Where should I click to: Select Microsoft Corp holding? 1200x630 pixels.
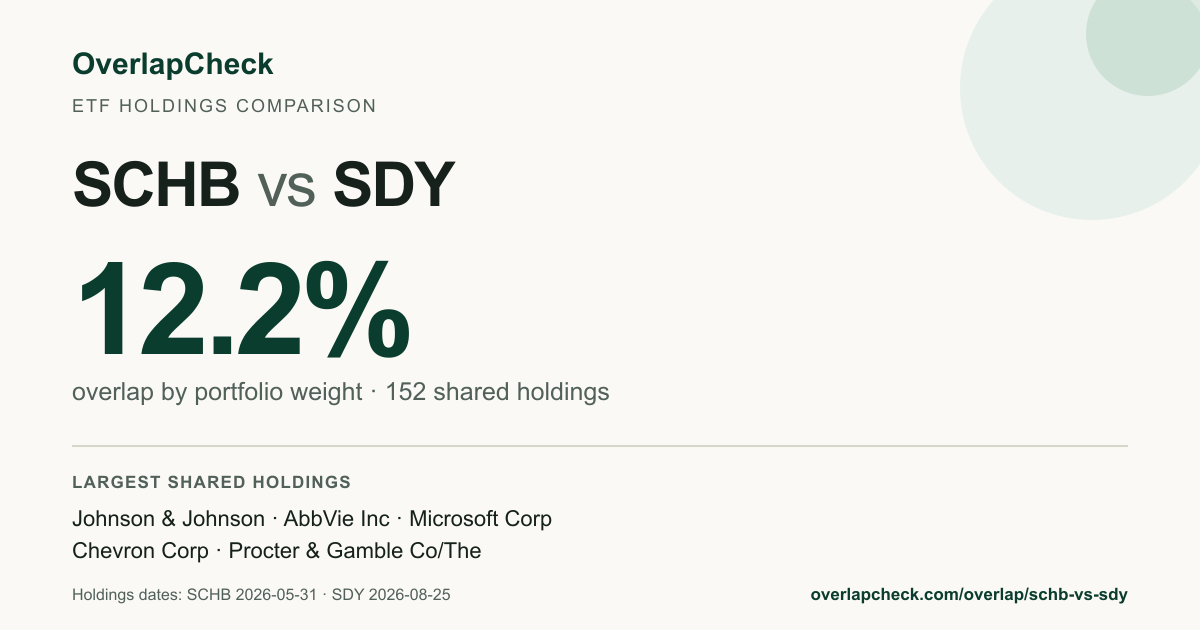pos(480,519)
